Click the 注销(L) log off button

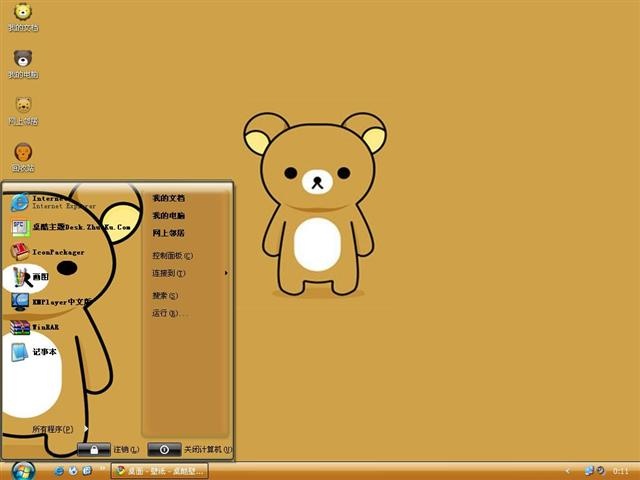click(x=109, y=450)
